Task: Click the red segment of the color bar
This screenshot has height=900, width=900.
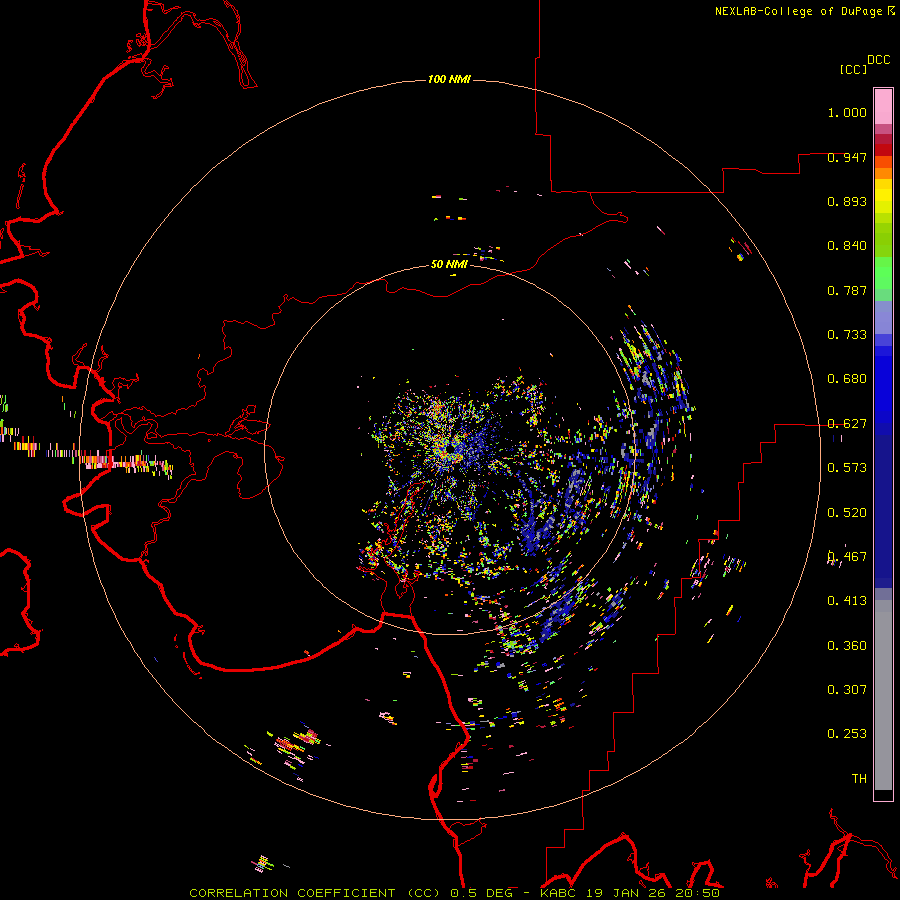Action: pyautogui.click(x=883, y=149)
